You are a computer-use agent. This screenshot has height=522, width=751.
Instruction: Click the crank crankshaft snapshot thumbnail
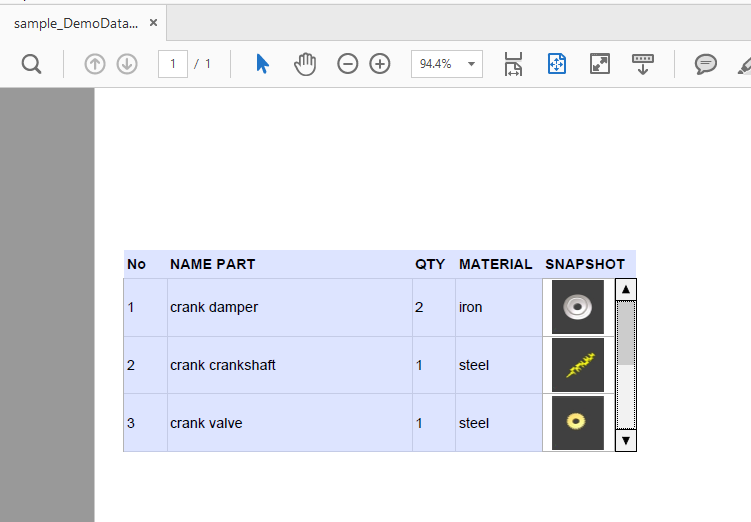coord(578,365)
